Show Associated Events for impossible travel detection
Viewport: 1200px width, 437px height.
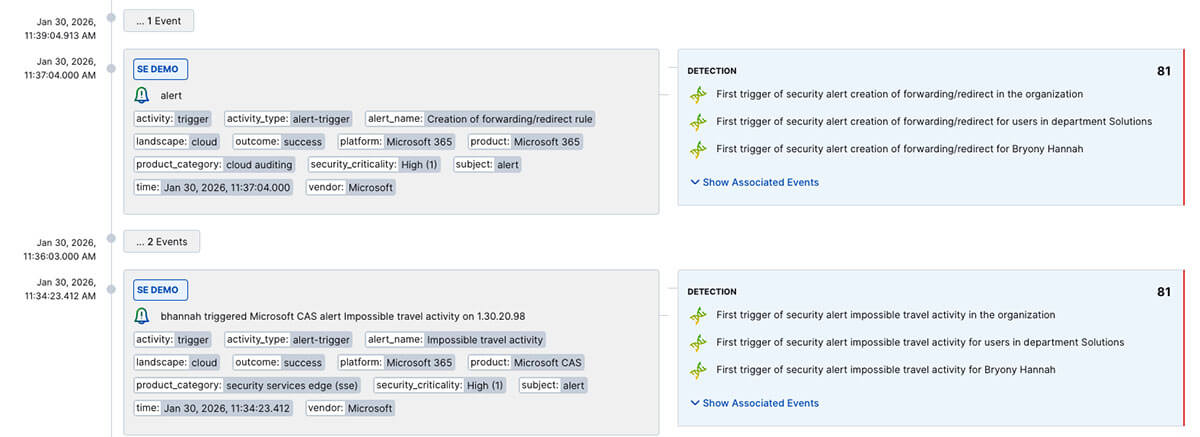[x=754, y=404]
